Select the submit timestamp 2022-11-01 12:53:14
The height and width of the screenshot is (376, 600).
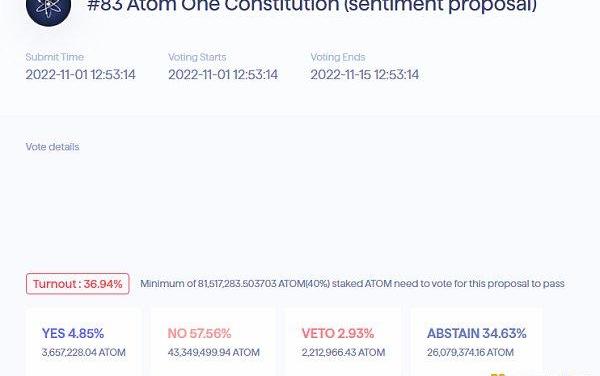point(81,74)
